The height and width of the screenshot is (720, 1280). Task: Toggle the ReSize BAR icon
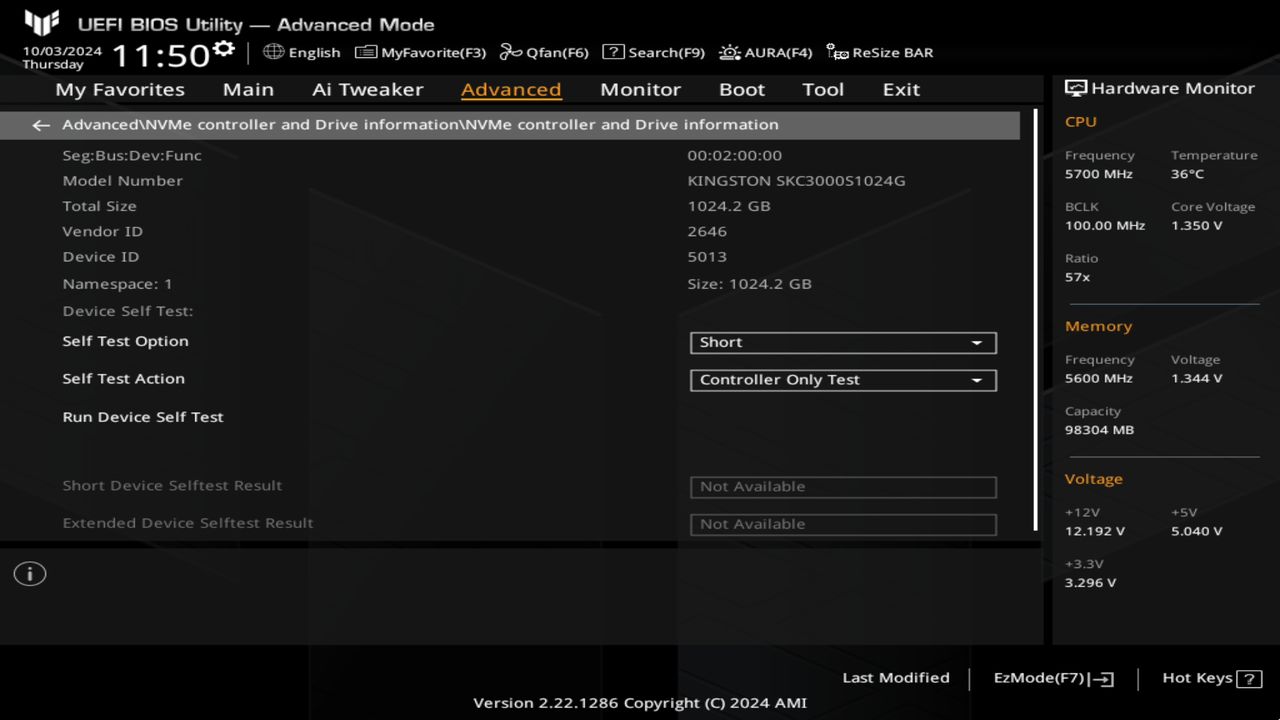tap(838, 52)
